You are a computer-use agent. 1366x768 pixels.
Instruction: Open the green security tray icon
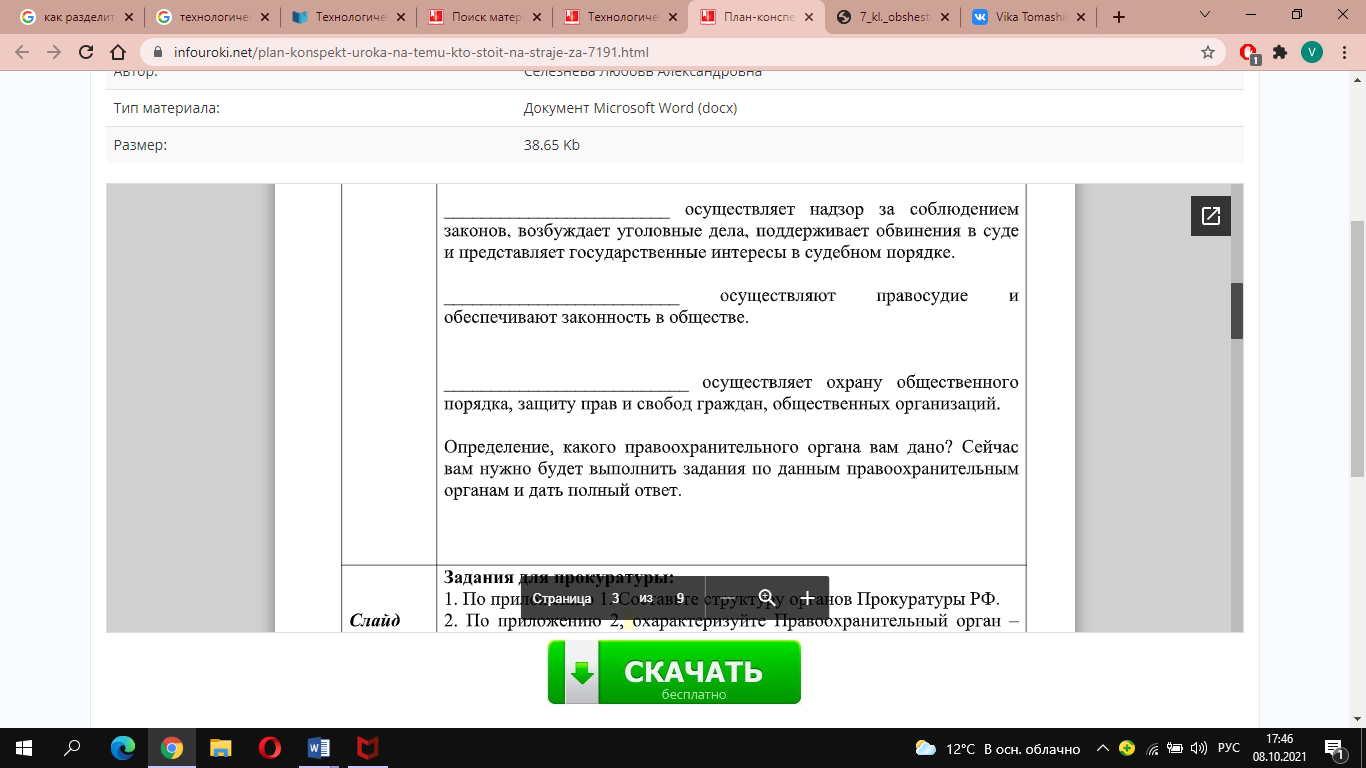coord(1127,748)
